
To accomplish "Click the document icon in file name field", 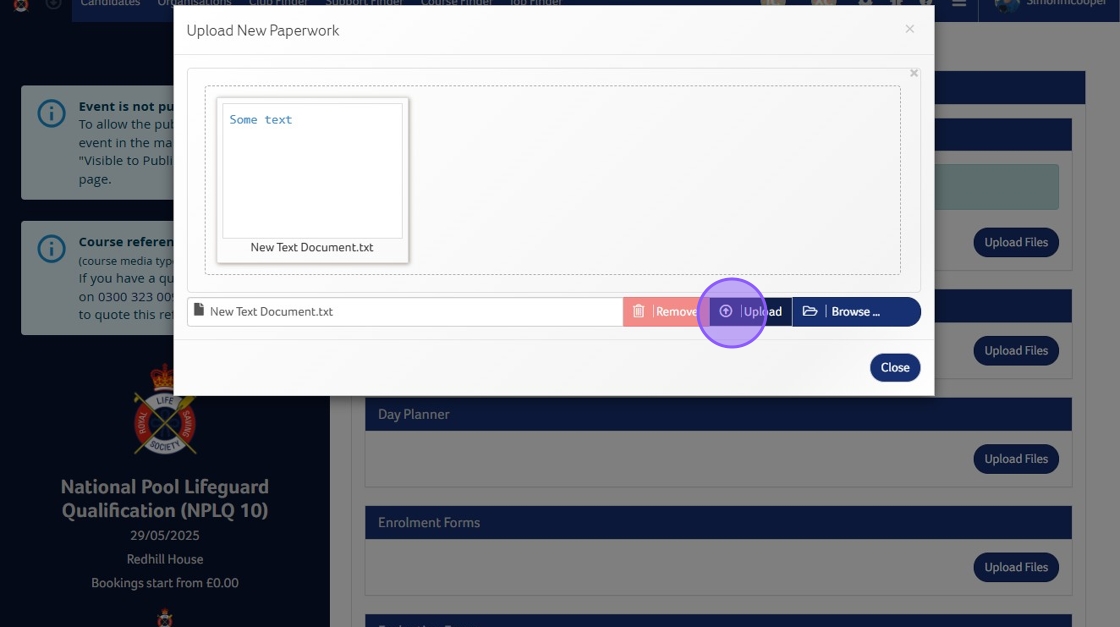I will pos(199,310).
